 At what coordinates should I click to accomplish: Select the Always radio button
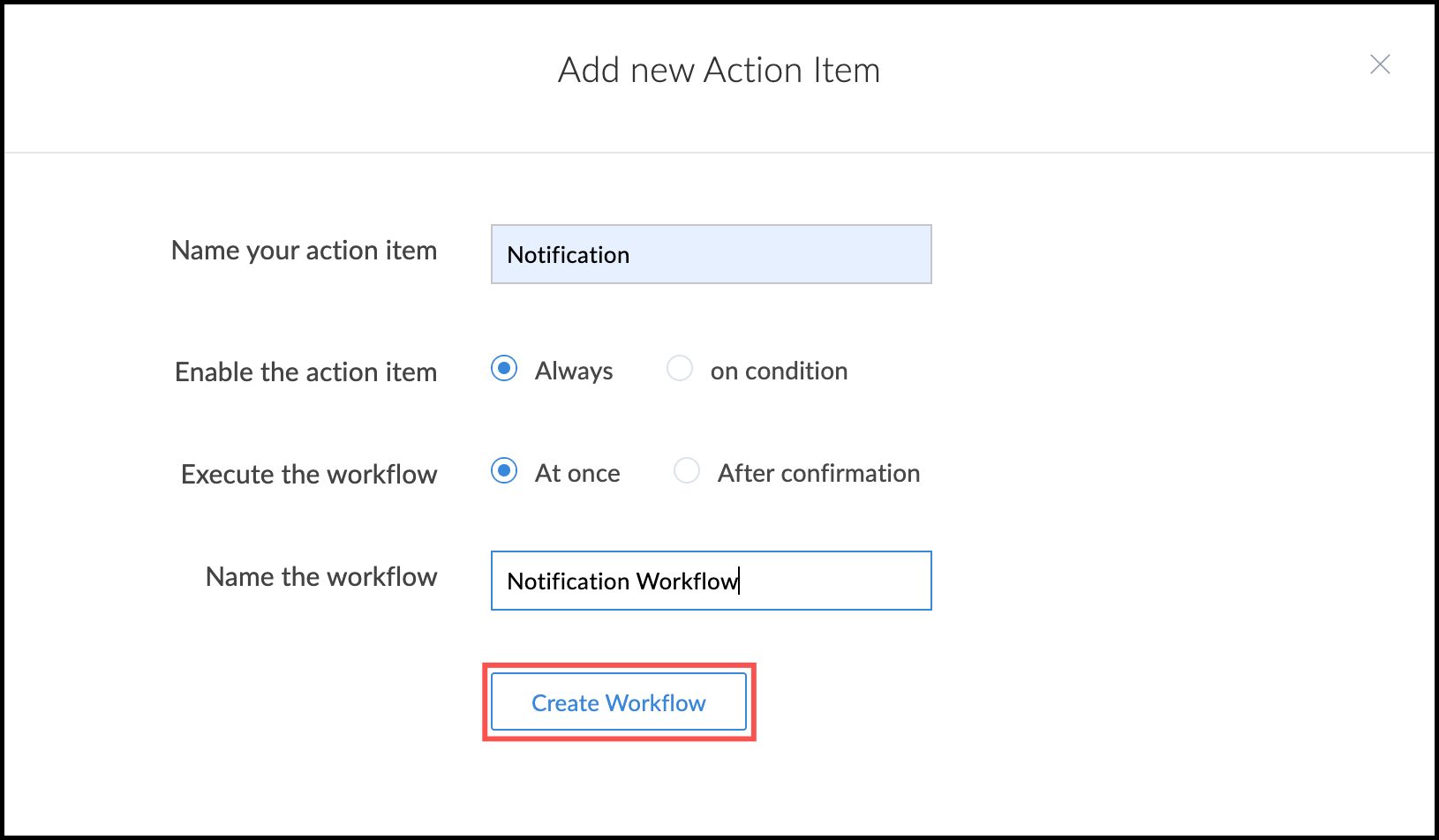(504, 369)
